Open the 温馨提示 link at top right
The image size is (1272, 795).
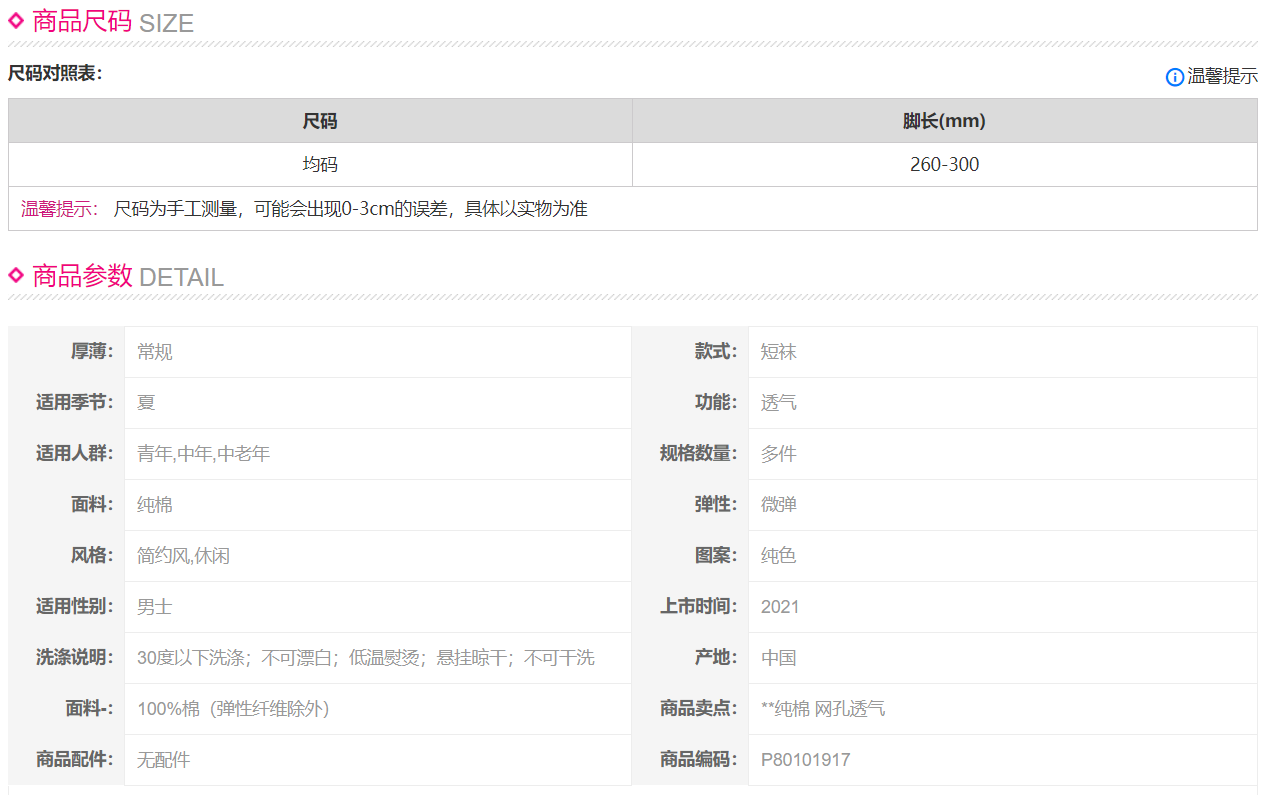coord(1222,77)
